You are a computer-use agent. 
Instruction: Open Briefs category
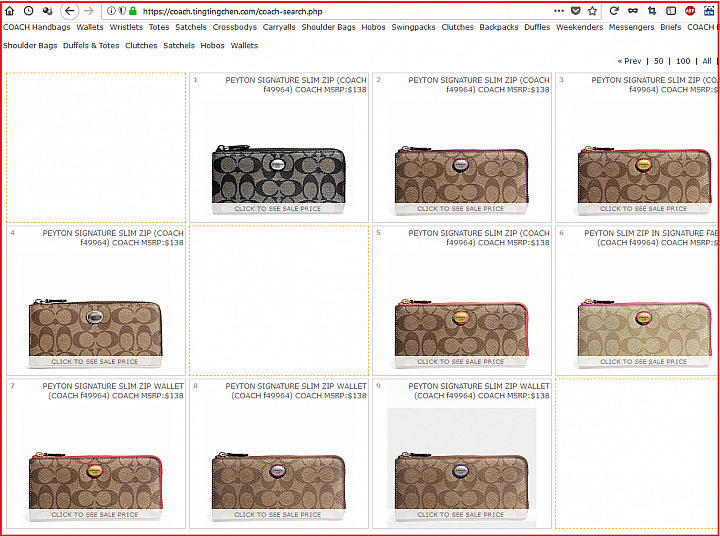(671, 27)
